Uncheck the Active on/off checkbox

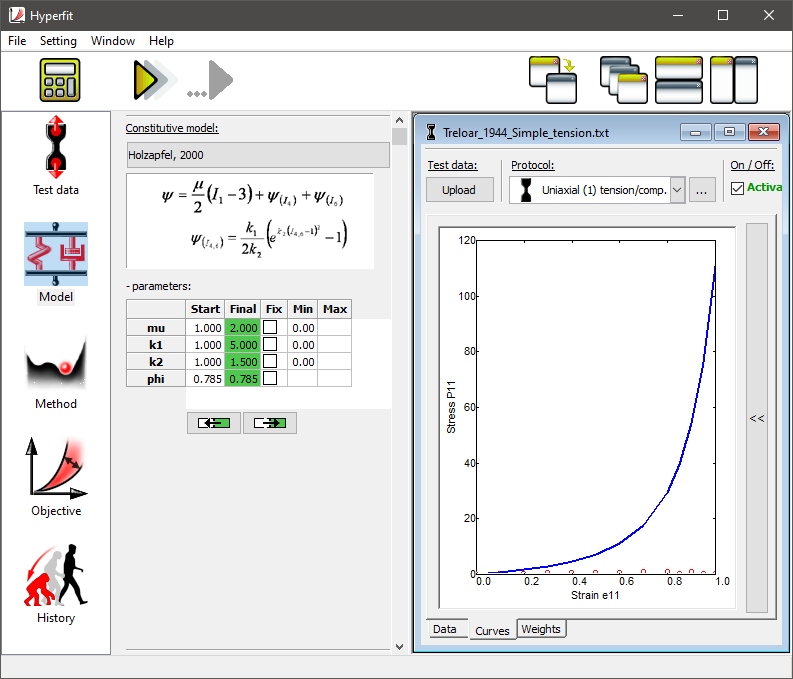pyautogui.click(x=737, y=189)
